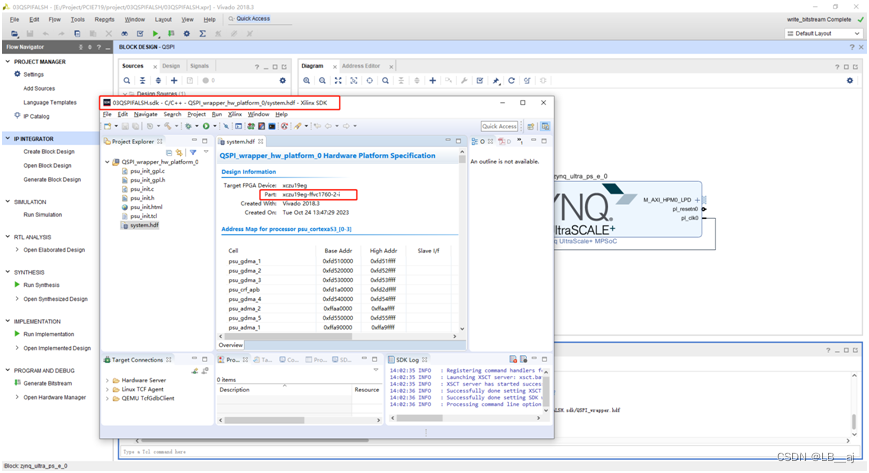Collapse PROJECT MANAGER section in Flow Navigator

(8, 62)
